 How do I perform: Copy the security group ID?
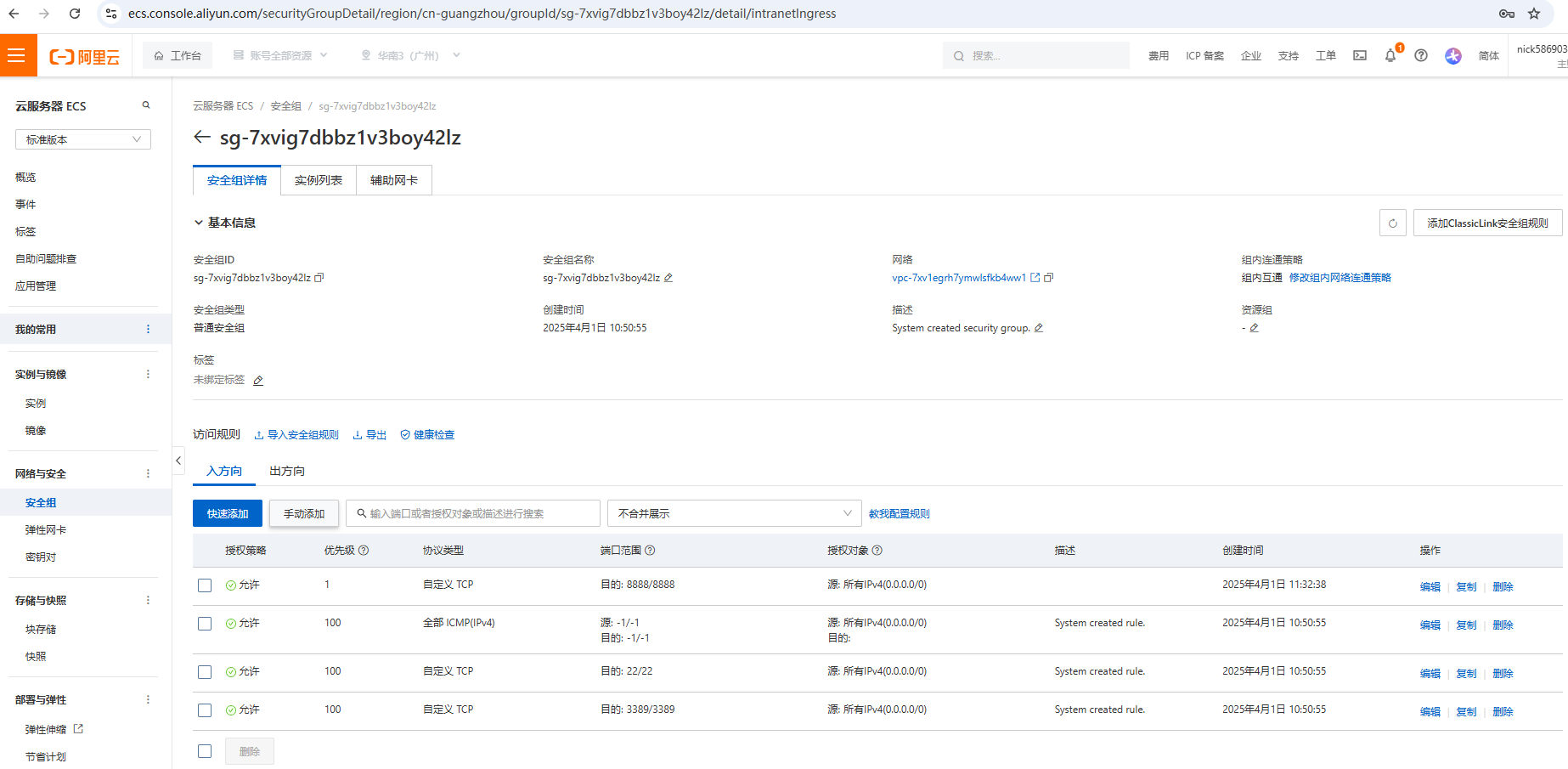(x=319, y=278)
